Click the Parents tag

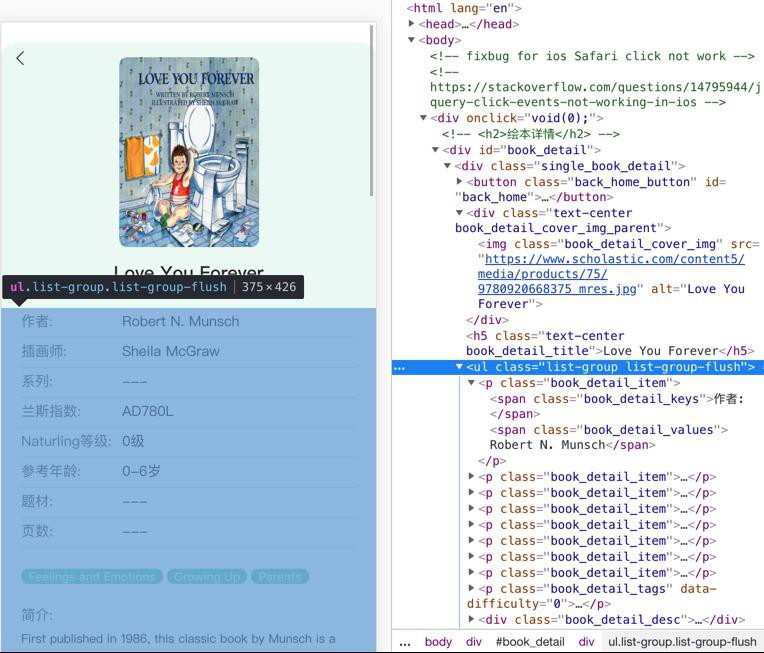tap(280, 576)
